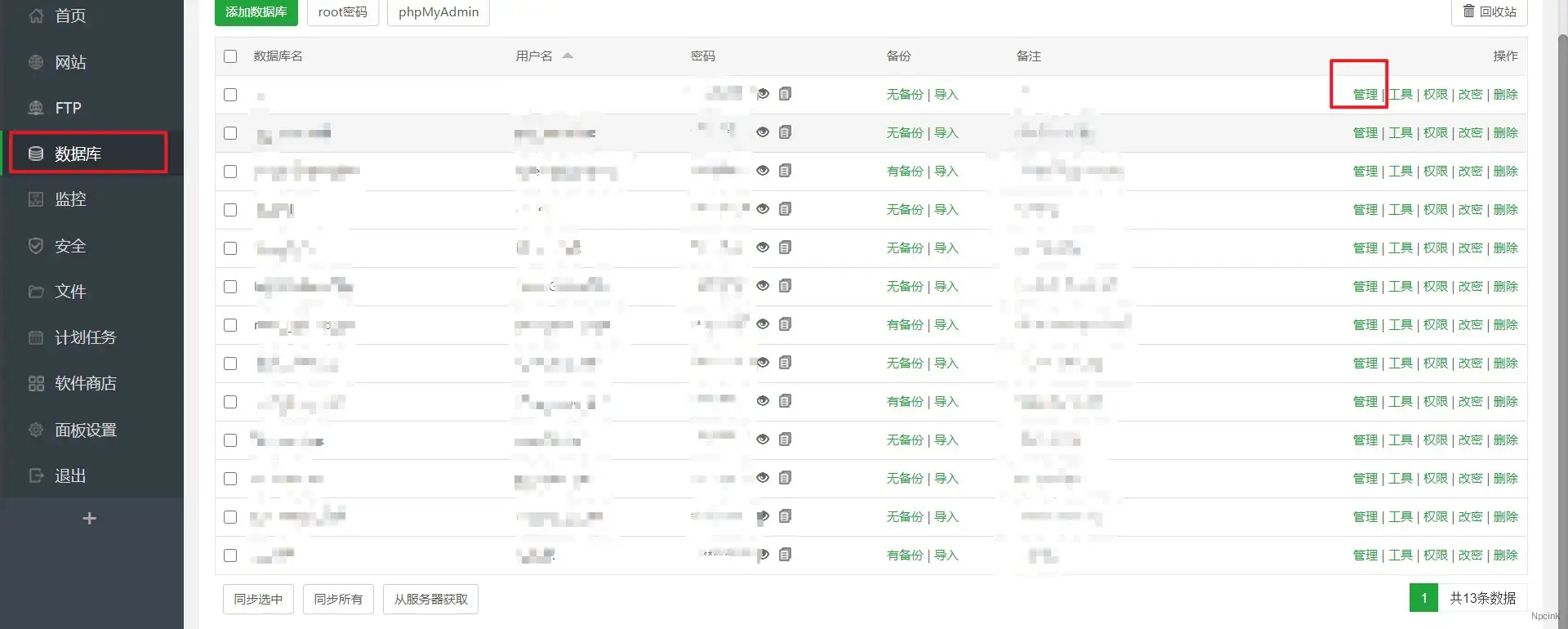The image size is (1568, 629).
Task: Click the 同步选中 button
Action: 258,599
